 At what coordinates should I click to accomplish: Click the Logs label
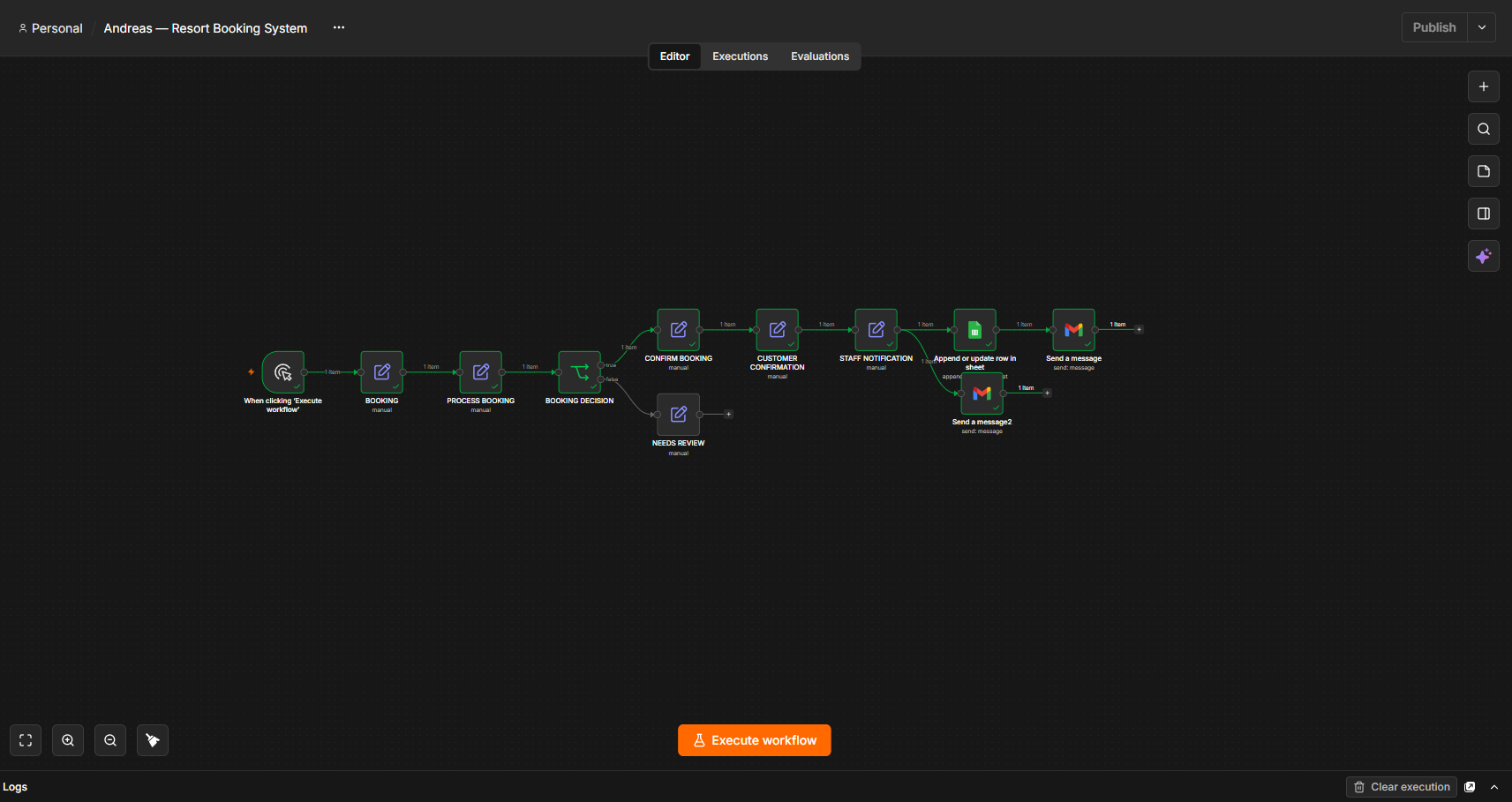[15, 787]
